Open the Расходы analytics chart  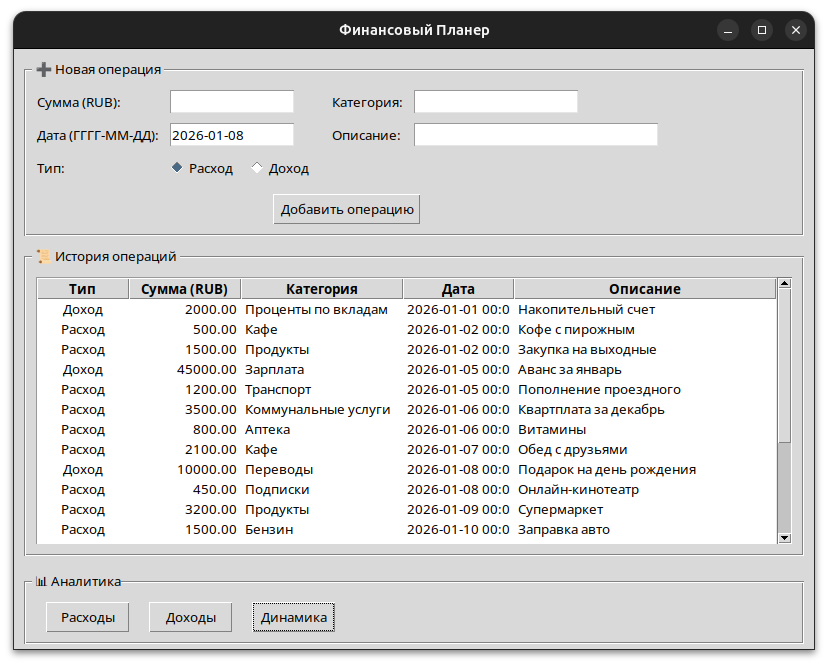(88, 618)
